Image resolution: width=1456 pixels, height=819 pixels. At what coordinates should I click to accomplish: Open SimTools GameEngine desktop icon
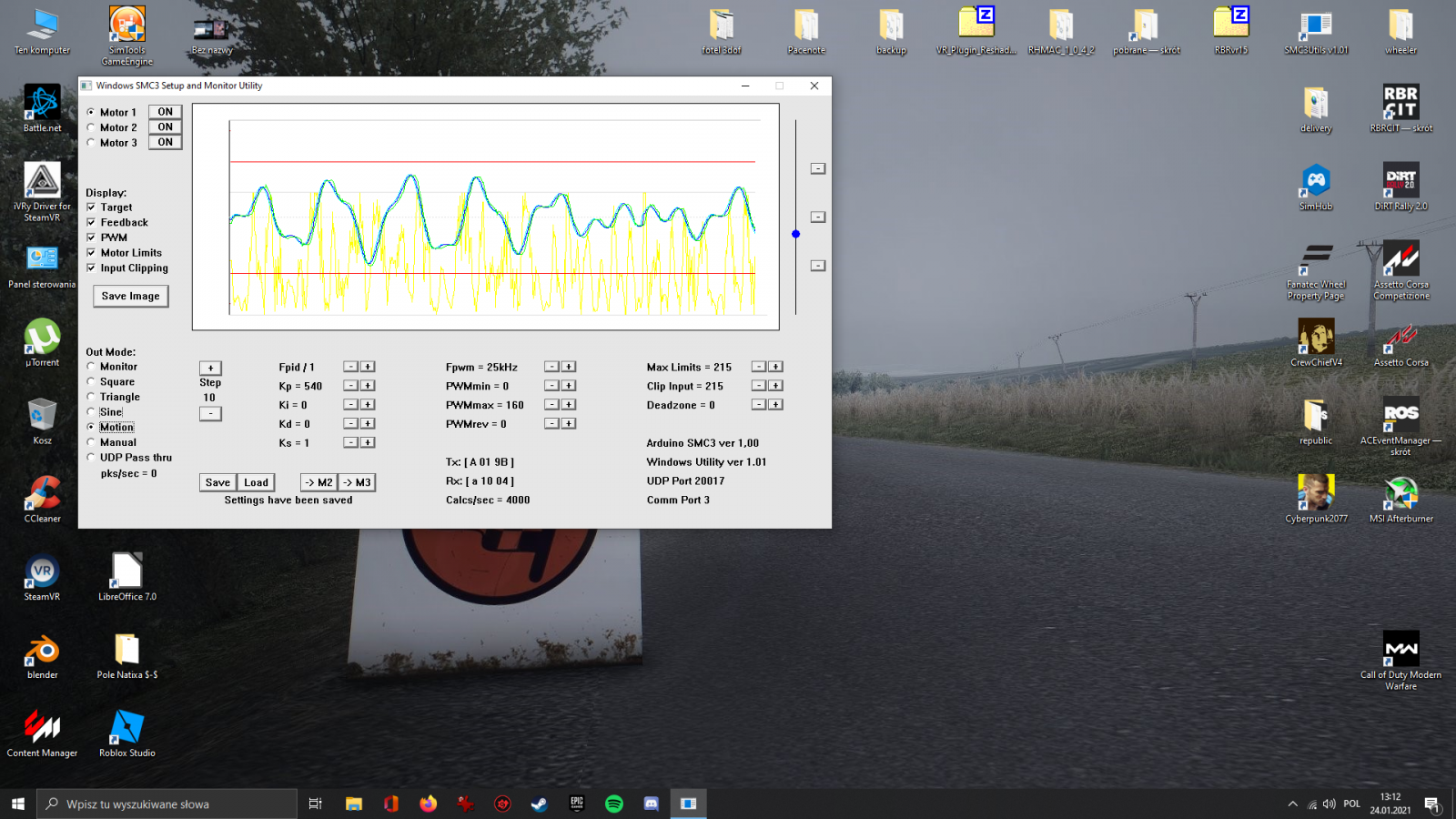coord(127,27)
